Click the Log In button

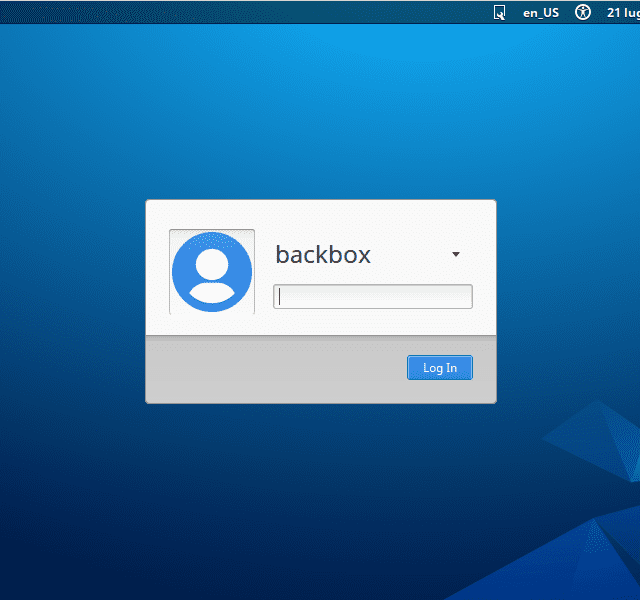(440, 367)
